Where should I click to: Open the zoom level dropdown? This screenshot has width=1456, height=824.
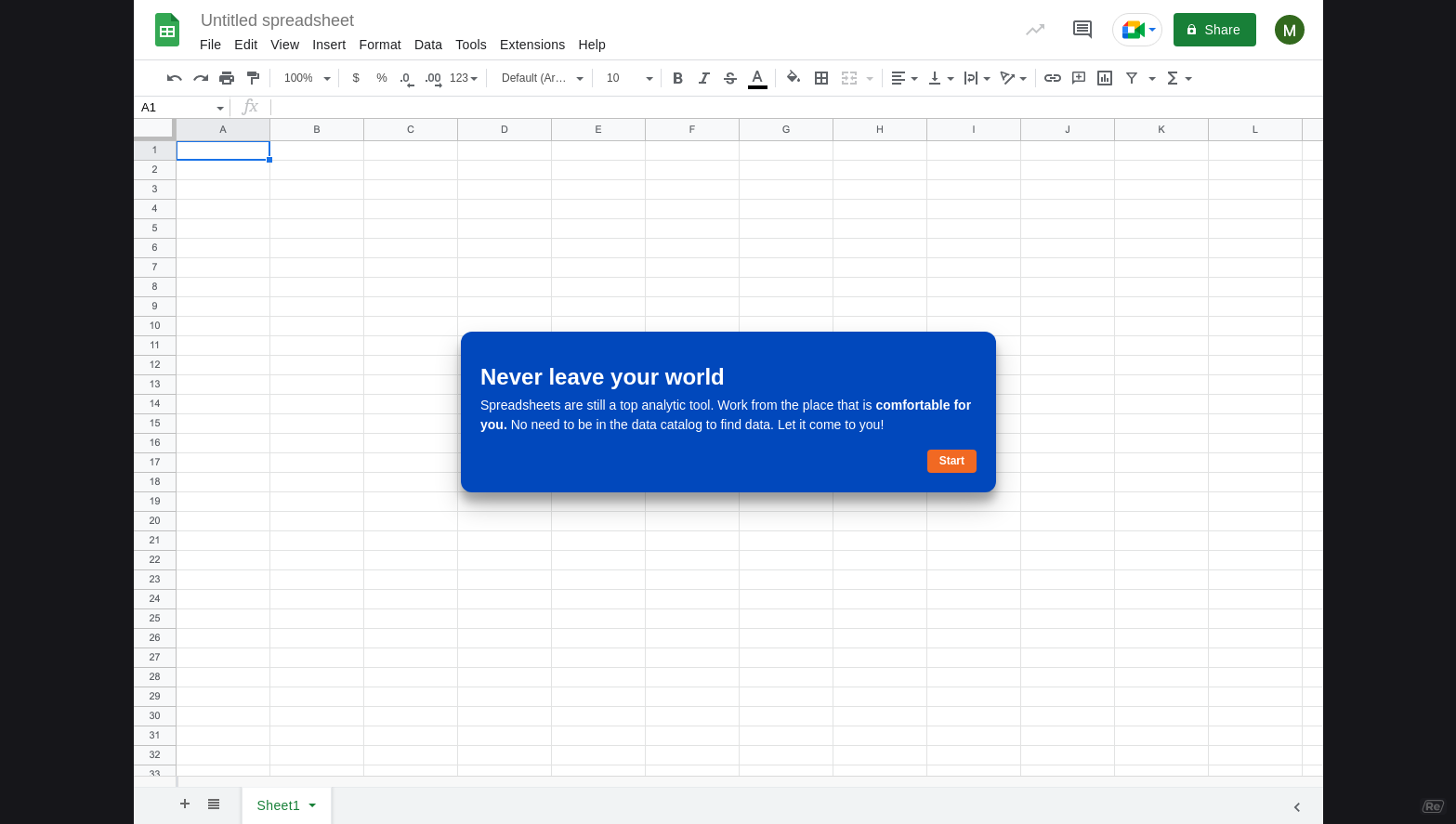tap(306, 78)
